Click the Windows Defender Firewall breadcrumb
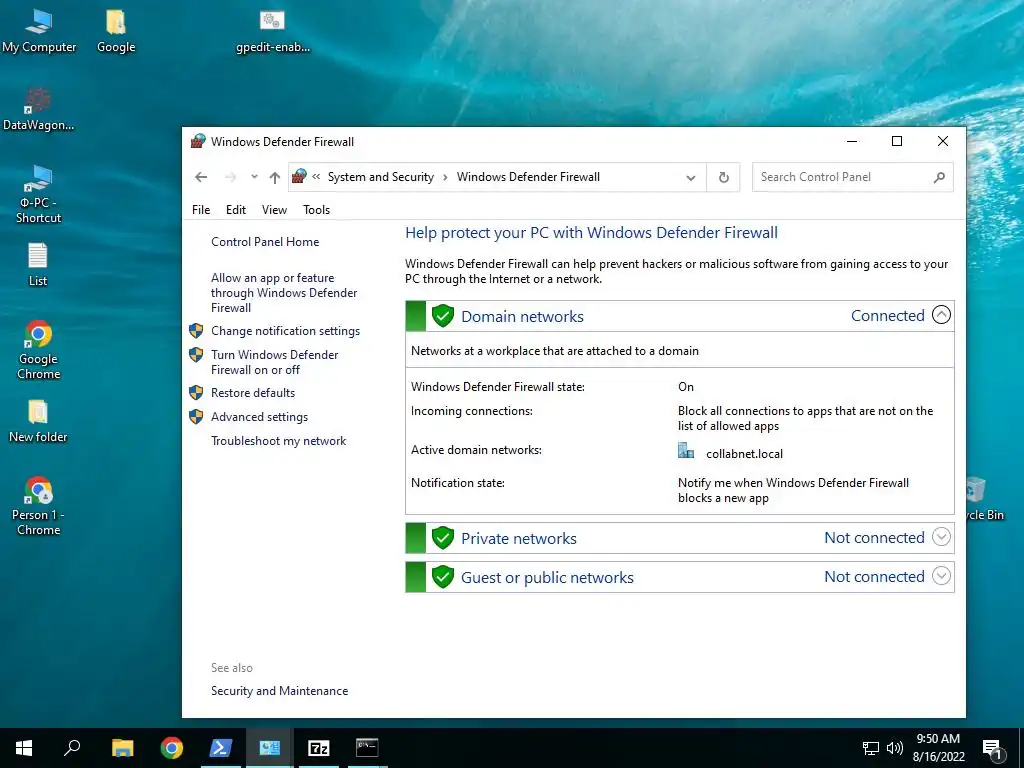 click(528, 177)
